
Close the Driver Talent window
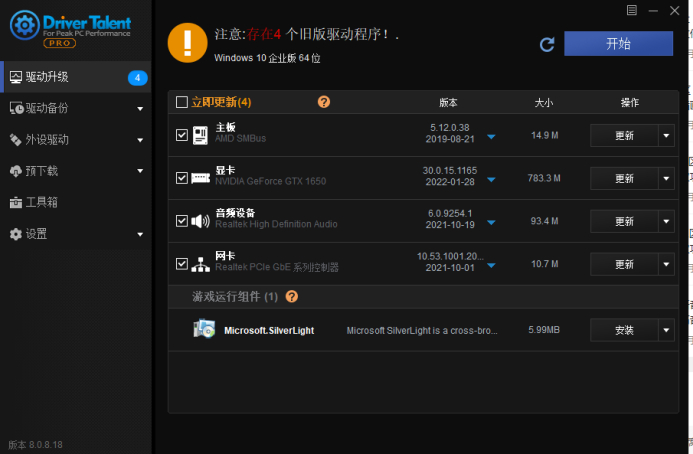[674, 10]
